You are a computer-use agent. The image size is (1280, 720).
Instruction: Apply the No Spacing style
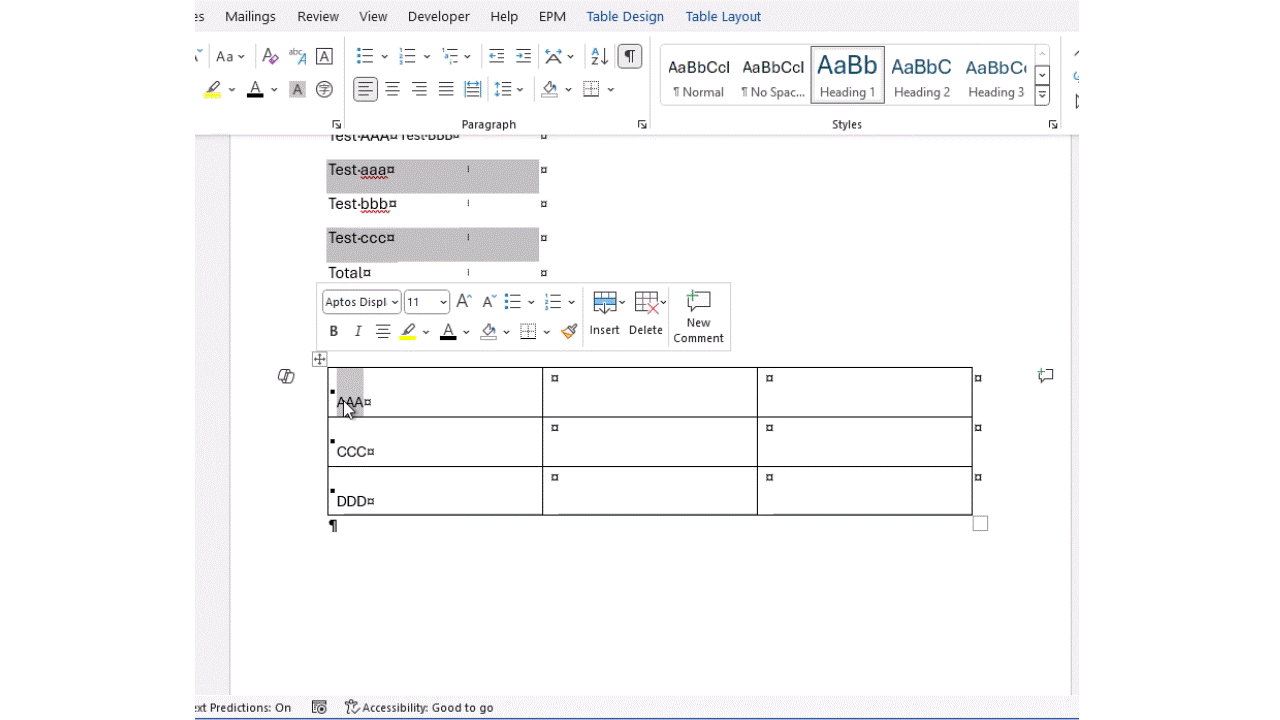coord(773,75)
